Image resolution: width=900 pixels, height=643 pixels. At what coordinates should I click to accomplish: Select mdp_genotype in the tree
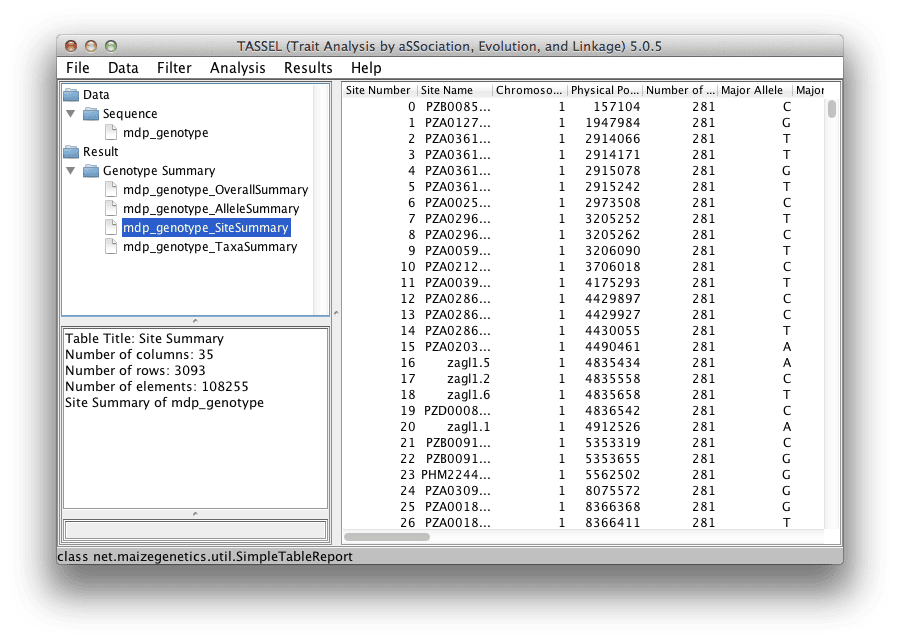tap(165, 133)
